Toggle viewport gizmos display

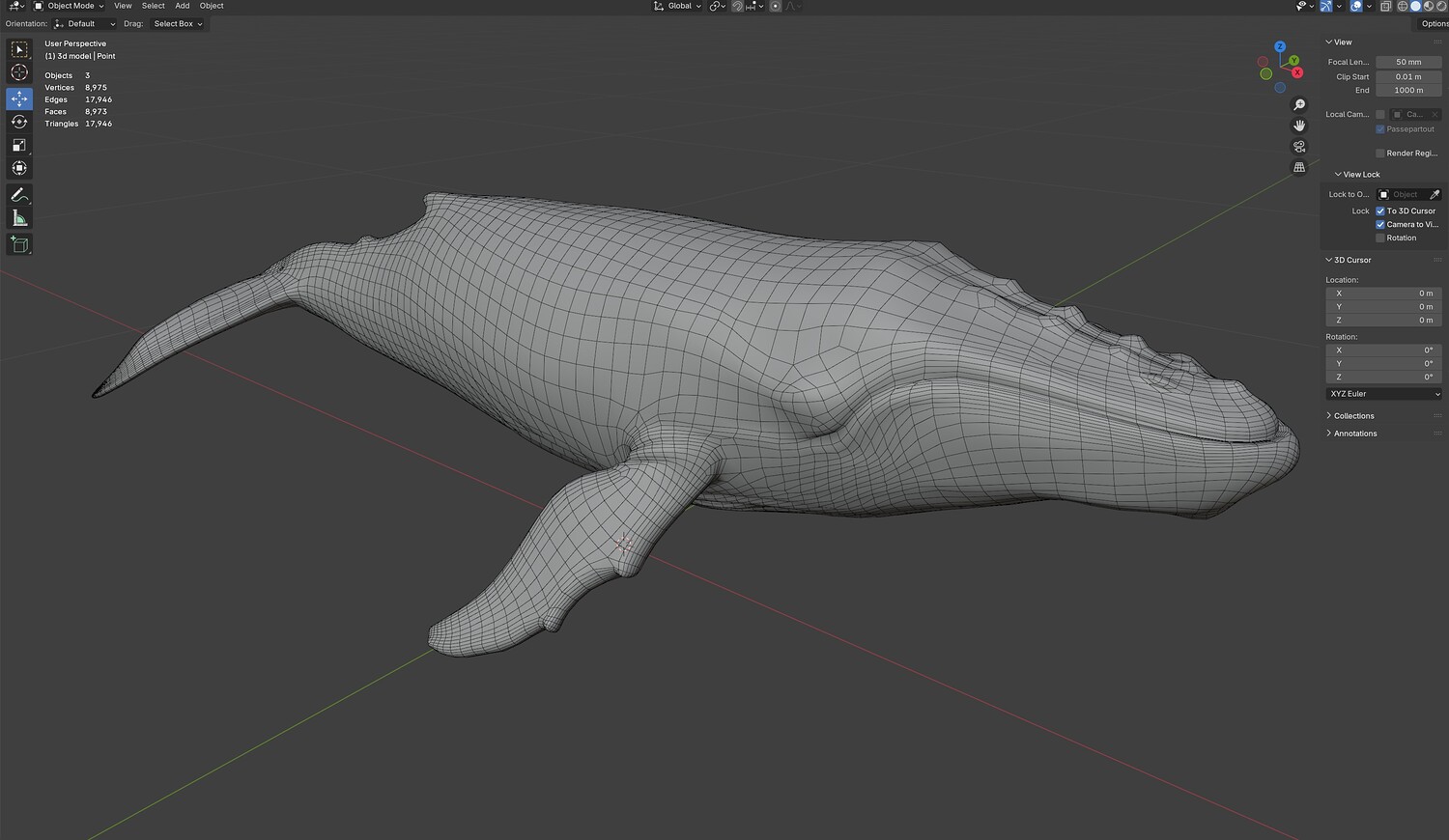(1326, 6)
